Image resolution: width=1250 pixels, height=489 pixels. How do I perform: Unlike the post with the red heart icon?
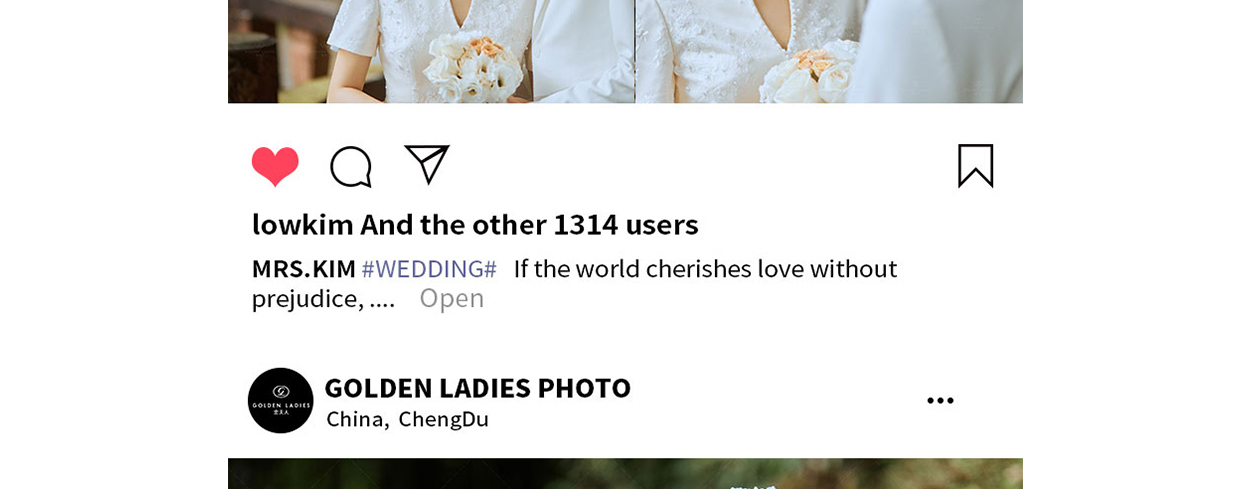click(x=275, y=166)
